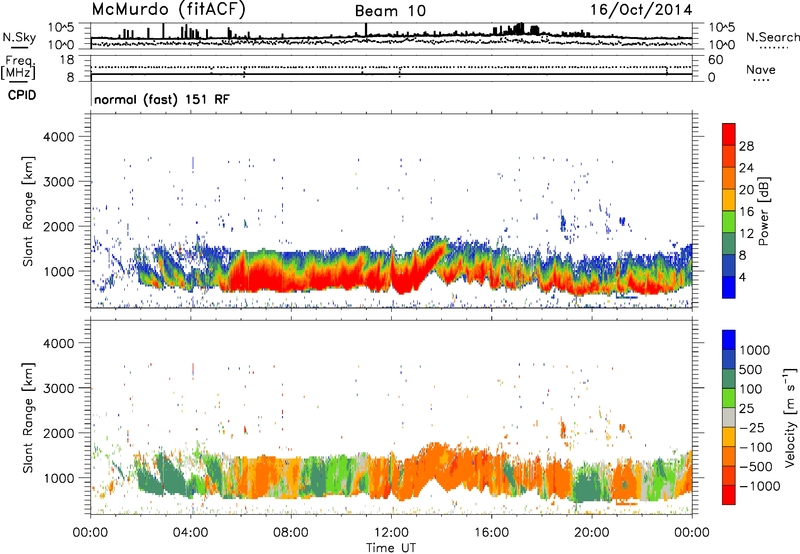
Task: Click the 16:00 time tick label
Action: [491, 533]
